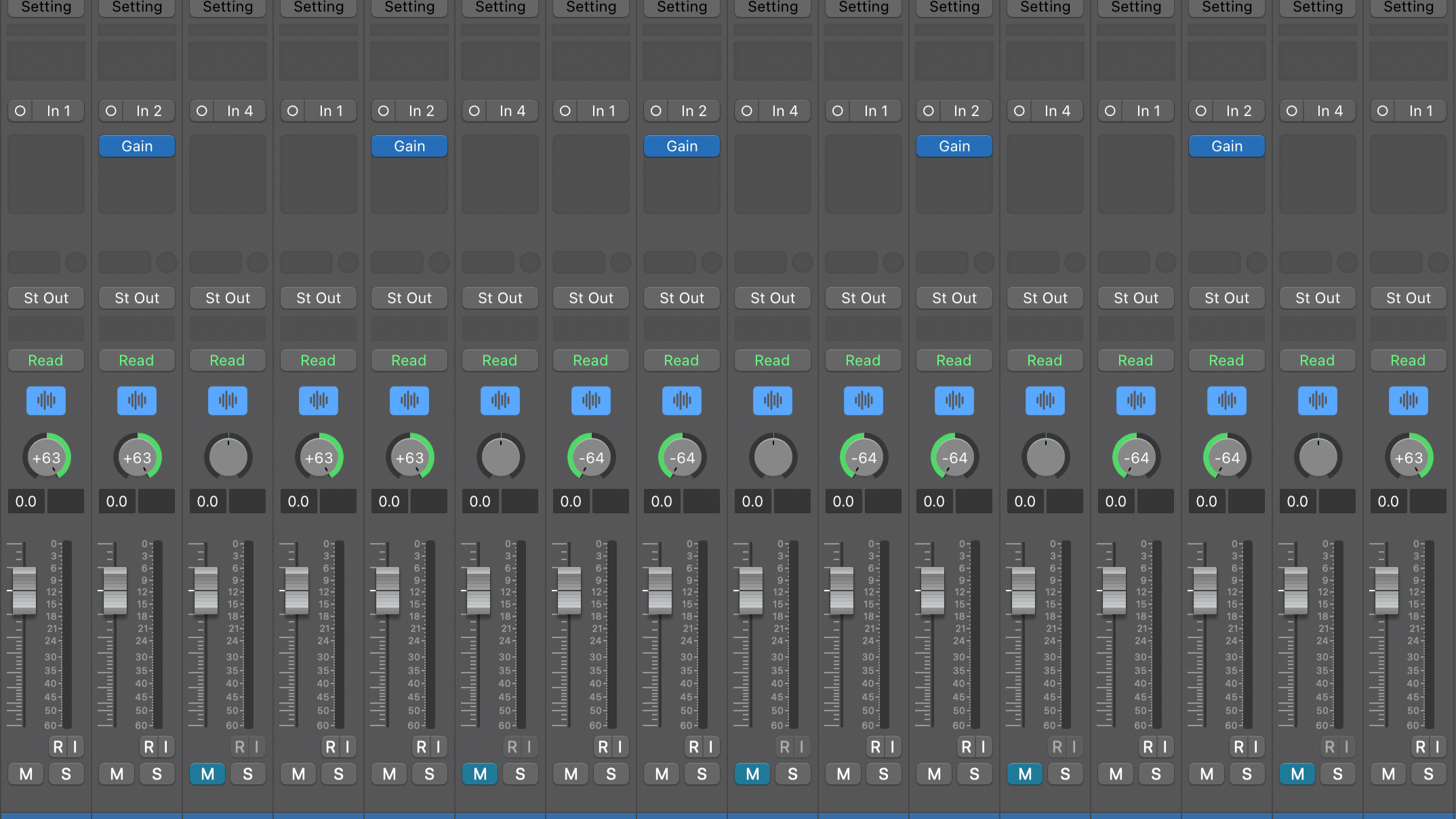Click the waveform track icon on the last channel strip

(x=1408, y=401)
